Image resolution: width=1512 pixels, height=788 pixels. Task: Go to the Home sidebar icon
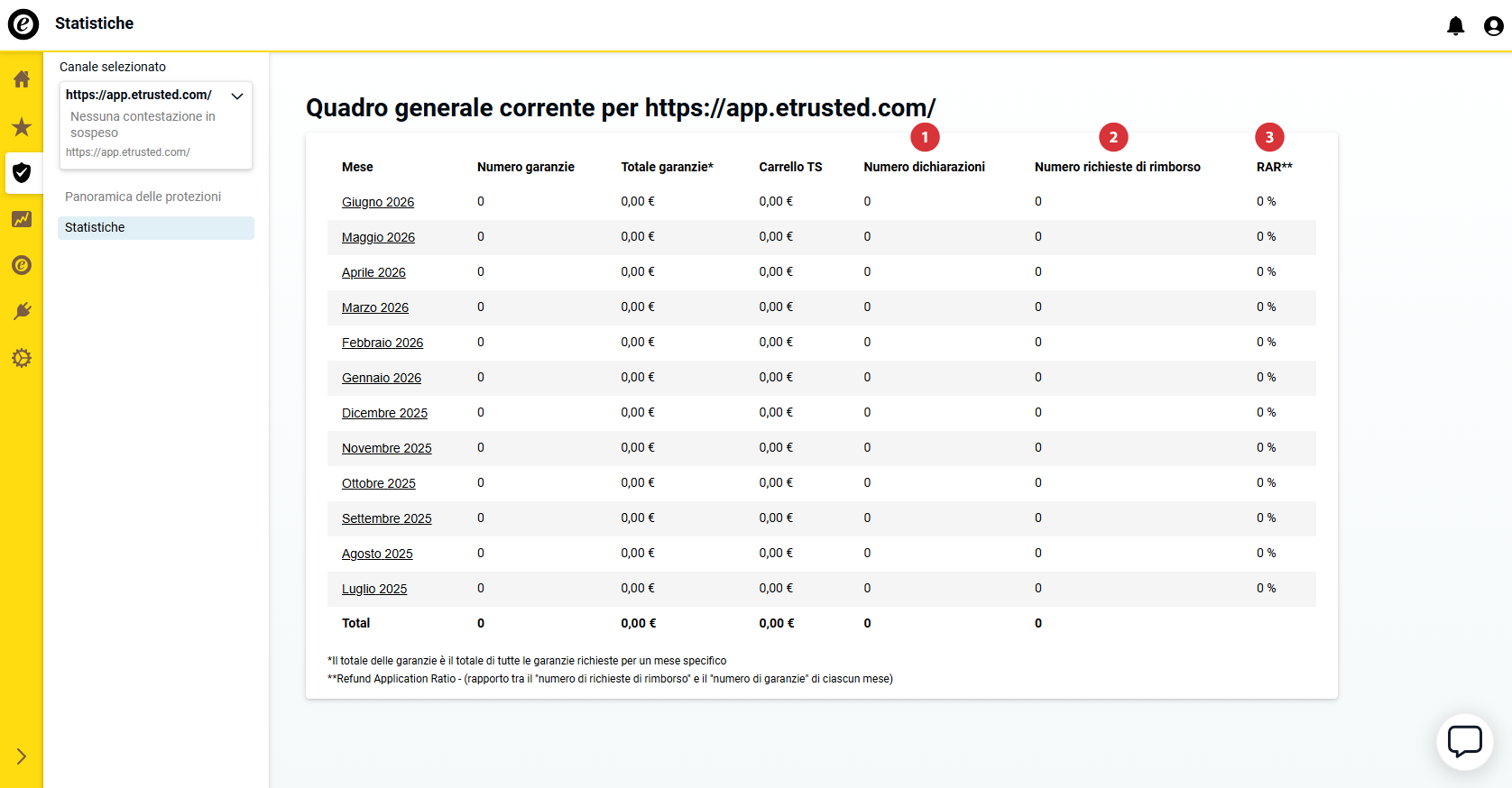click(22, 79)
